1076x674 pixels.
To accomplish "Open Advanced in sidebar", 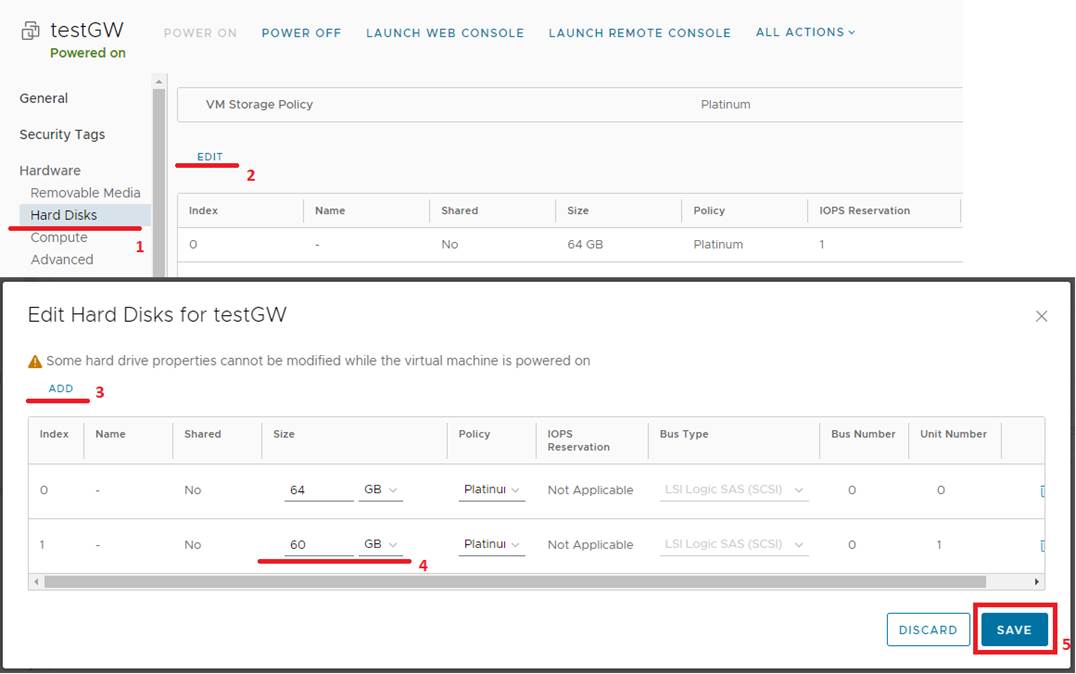I will coord(62,259).
